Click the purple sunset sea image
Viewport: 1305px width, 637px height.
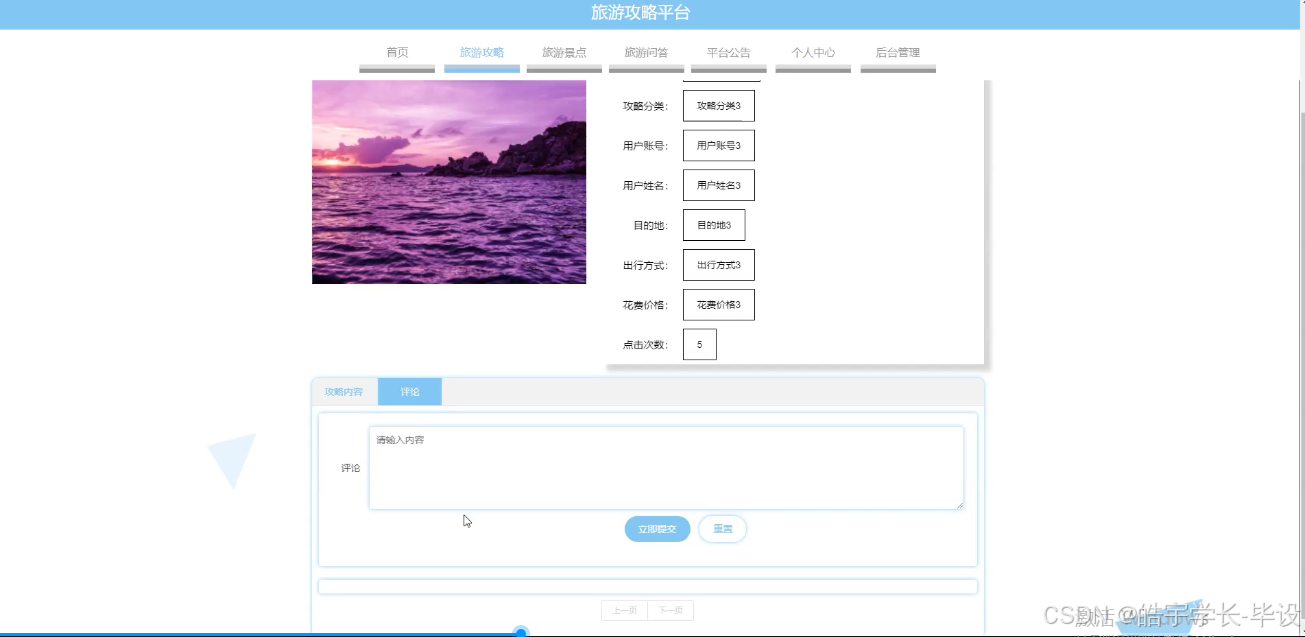[x=449, y=182]
